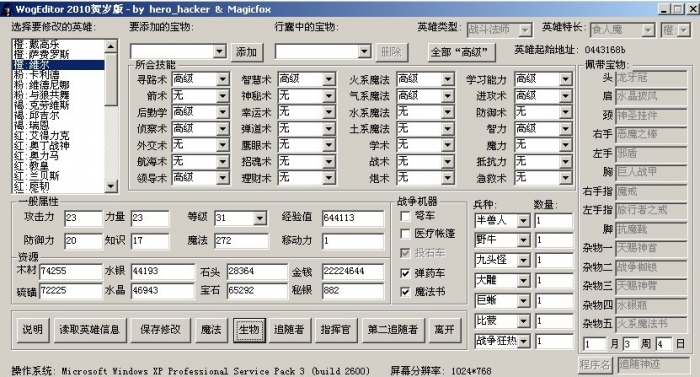Screen dimensions: 700x377
Task: Open the 第二追随者 button
Action: [x=393, y=330]
